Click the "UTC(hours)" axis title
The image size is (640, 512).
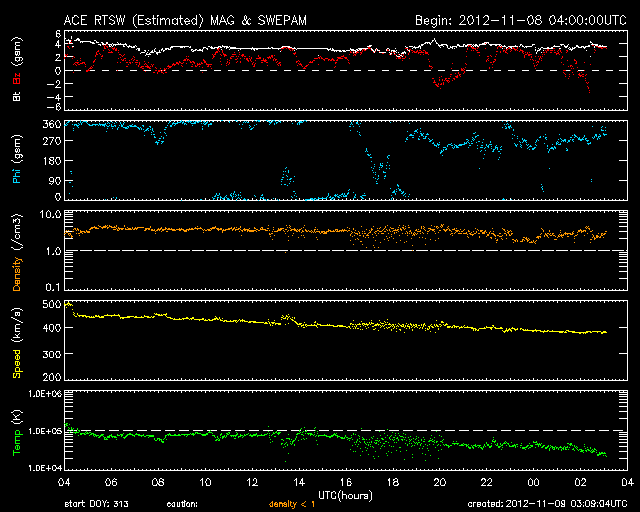345,496
